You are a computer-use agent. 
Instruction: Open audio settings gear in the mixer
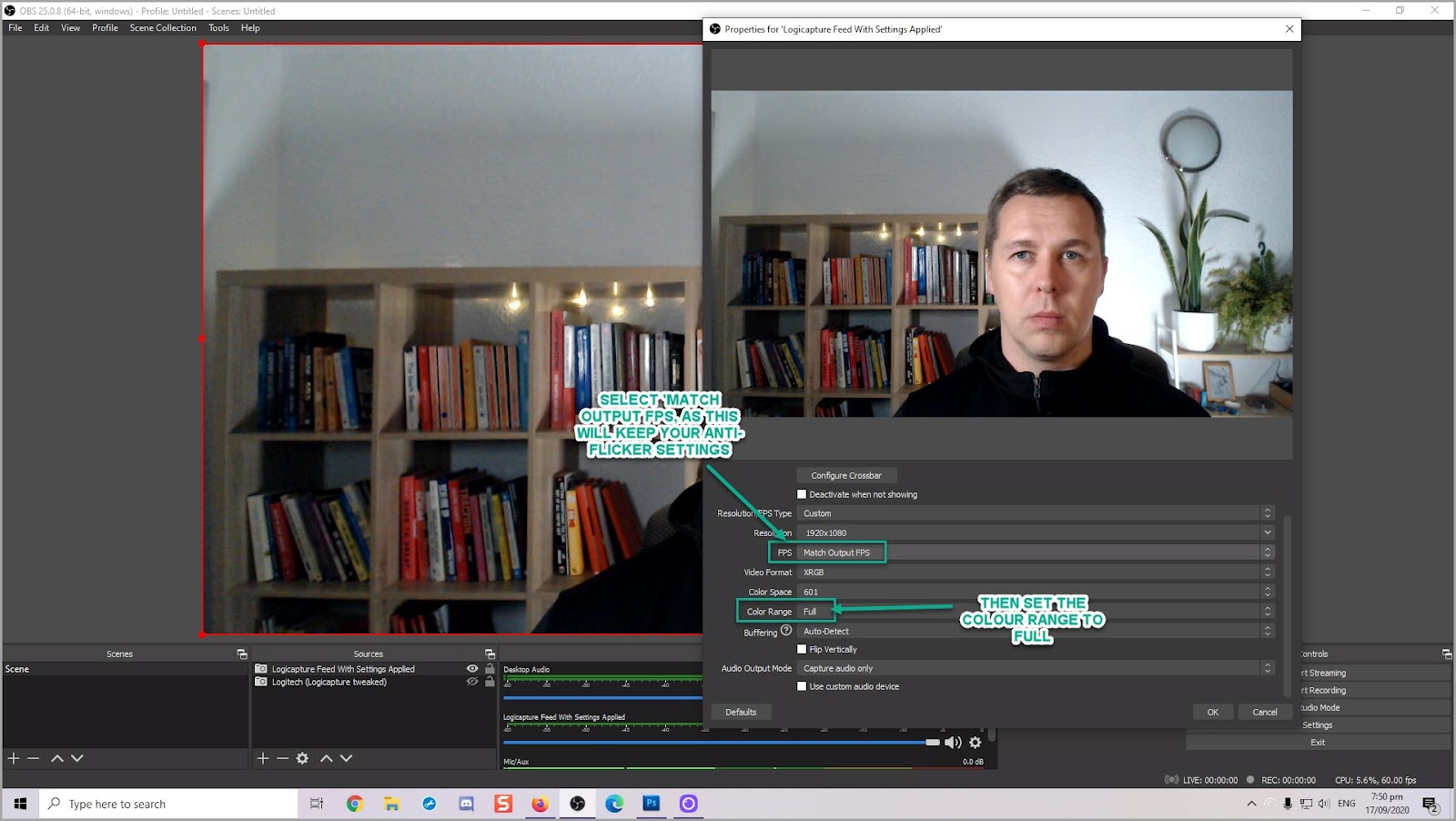pyautogui.click(x=976, y=743)
